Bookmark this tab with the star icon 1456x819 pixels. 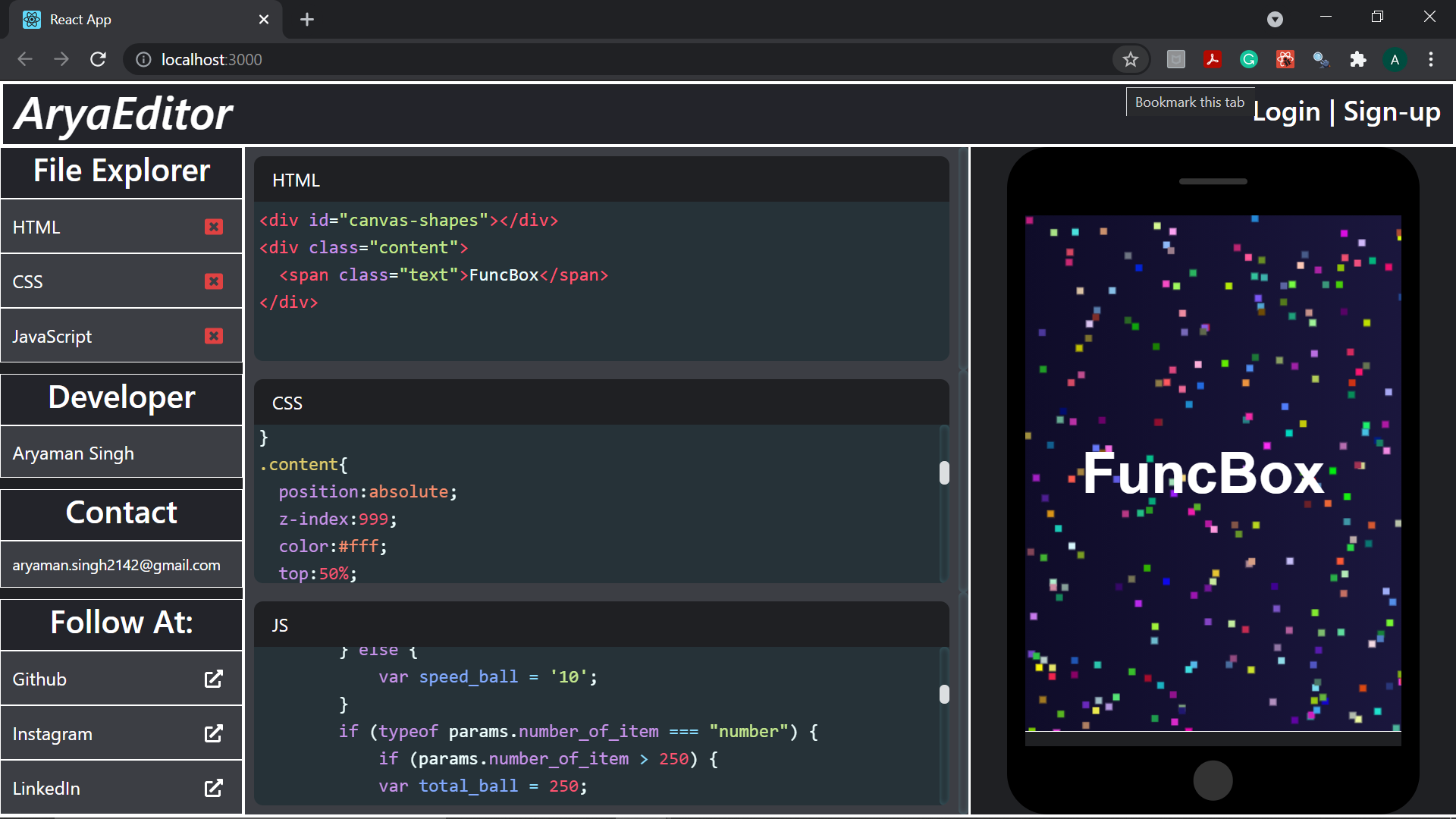[x=1131, y=59]
